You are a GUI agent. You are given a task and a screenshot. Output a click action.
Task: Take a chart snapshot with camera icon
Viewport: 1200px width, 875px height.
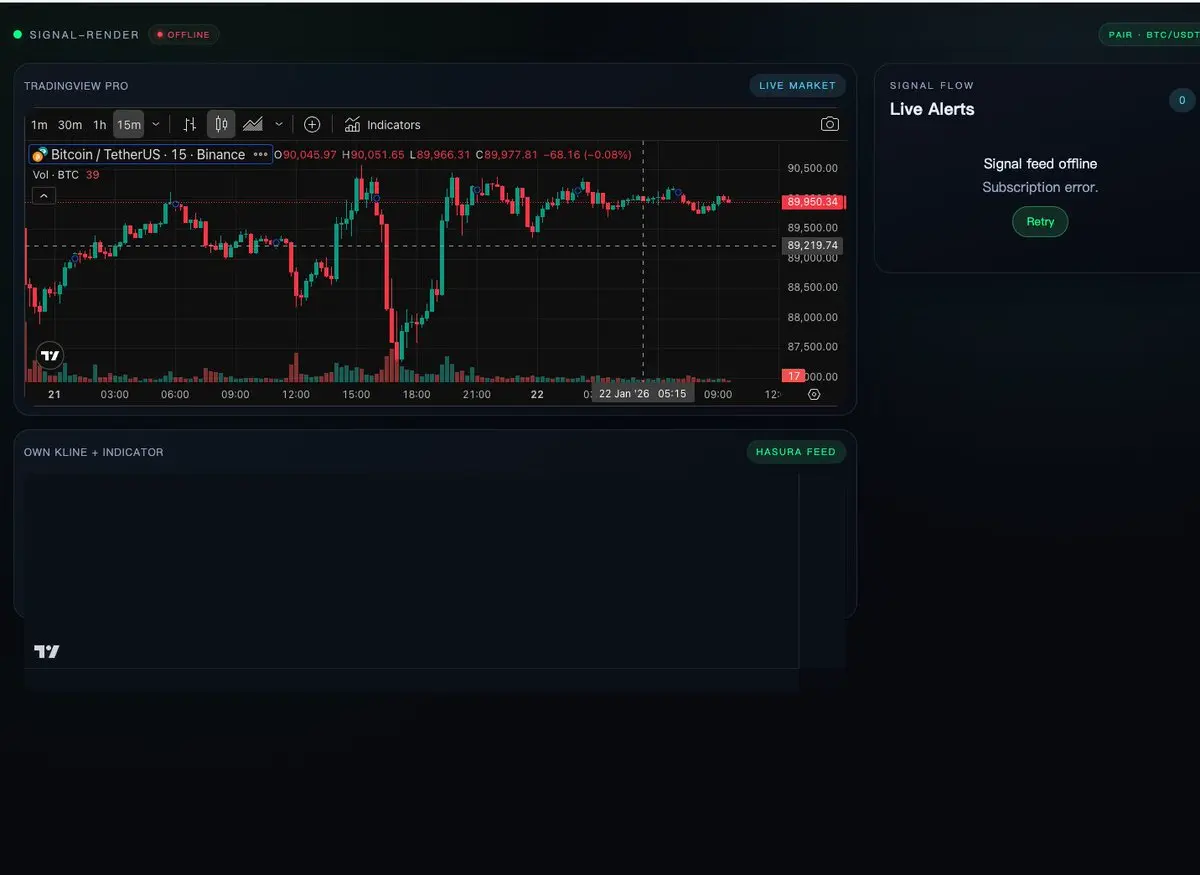pos(830,125)
